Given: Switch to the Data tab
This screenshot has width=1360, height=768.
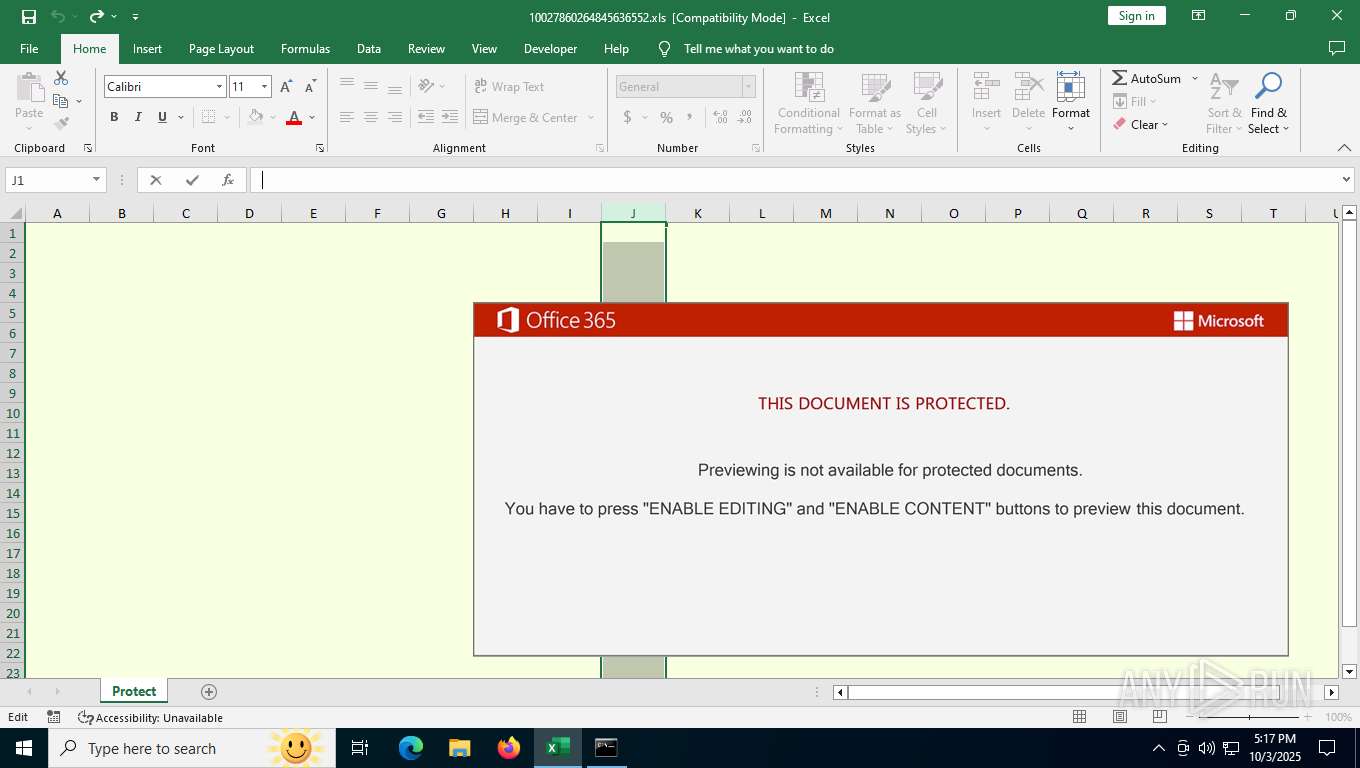Looking at the screenshot, I should [x=369, y=48].
